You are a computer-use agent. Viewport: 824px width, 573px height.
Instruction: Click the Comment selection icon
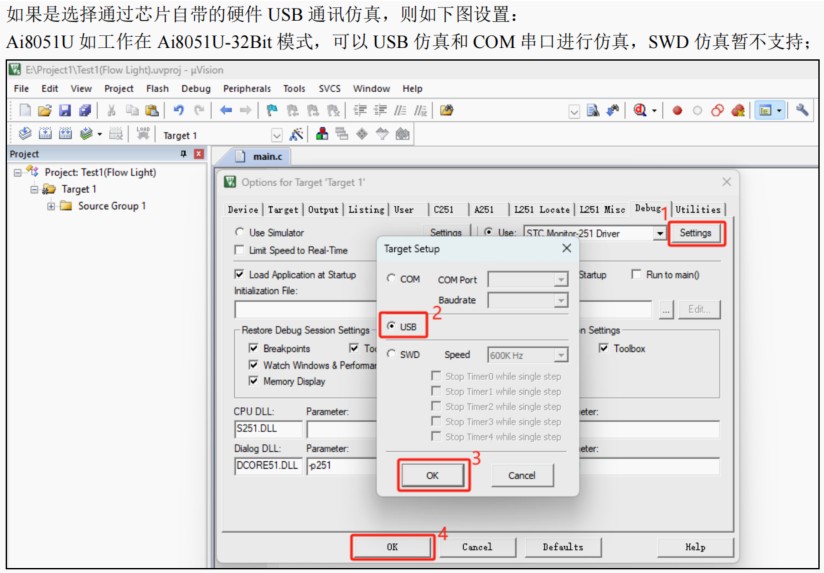coord(400,110)
